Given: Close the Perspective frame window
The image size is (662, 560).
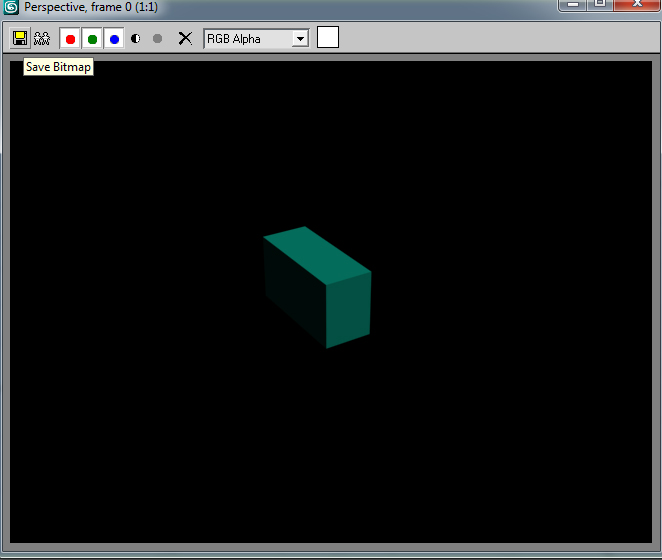Looking at the screenshot, I should point(637,4).
